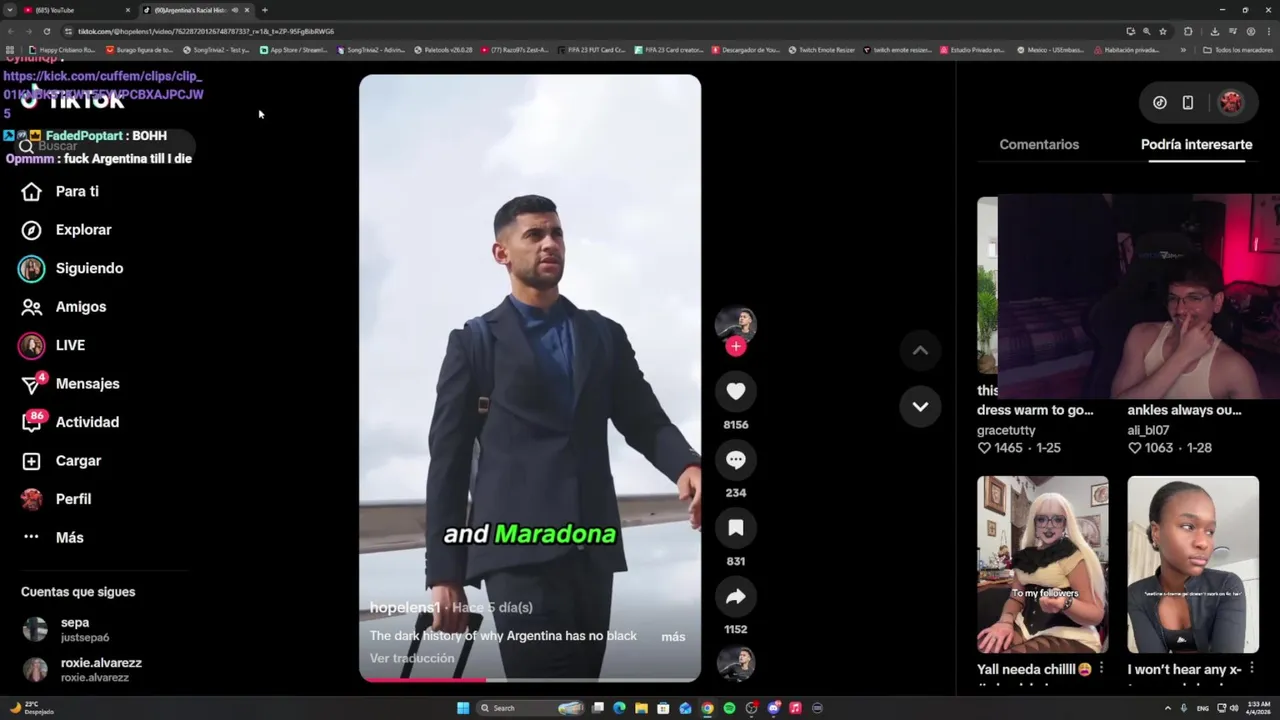Open the hopelens1 username on the video
This screenshot has height=720, width=1280.
pyautogui.click(x=405, y=608)
